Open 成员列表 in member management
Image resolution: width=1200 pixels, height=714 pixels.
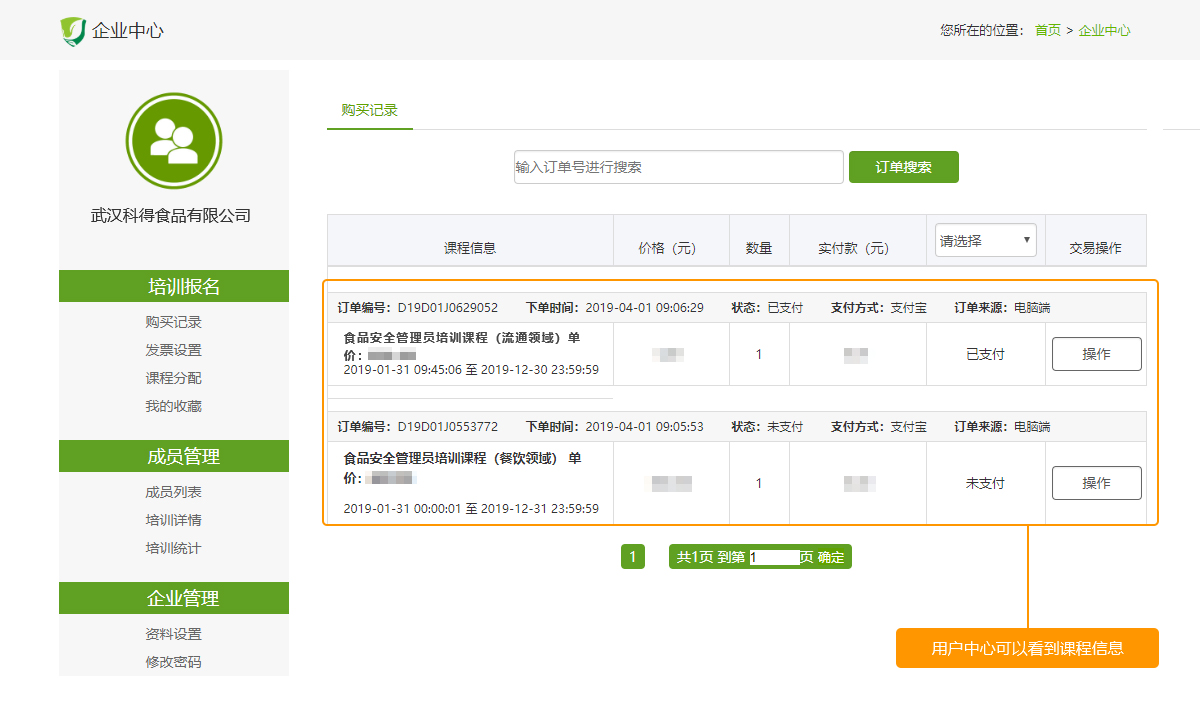[x=174, y=492]
